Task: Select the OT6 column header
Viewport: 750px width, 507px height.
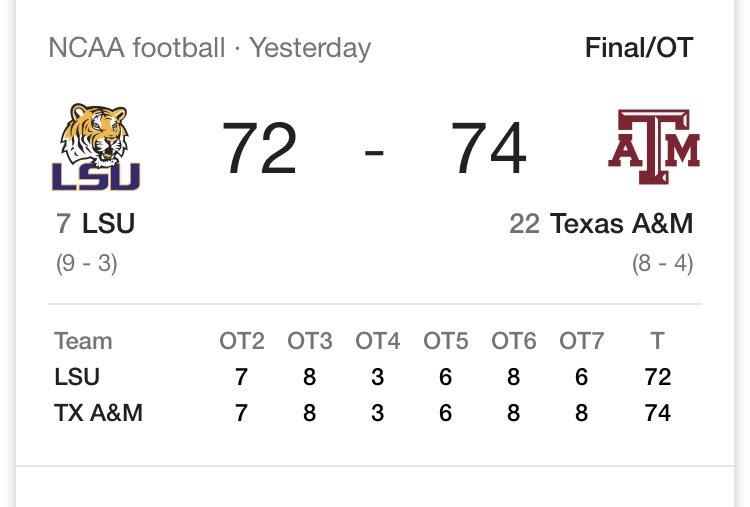Action: coord(513,341)
